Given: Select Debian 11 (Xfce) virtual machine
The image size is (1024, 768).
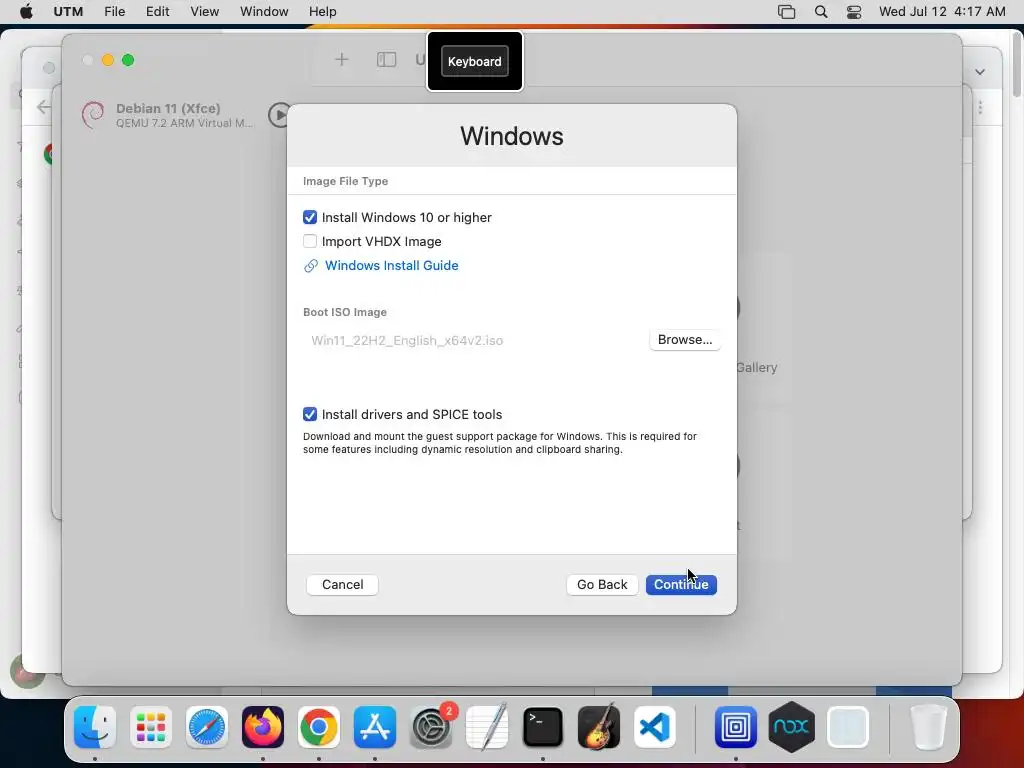Looking at the screenshot, I should tap(168, 115).
